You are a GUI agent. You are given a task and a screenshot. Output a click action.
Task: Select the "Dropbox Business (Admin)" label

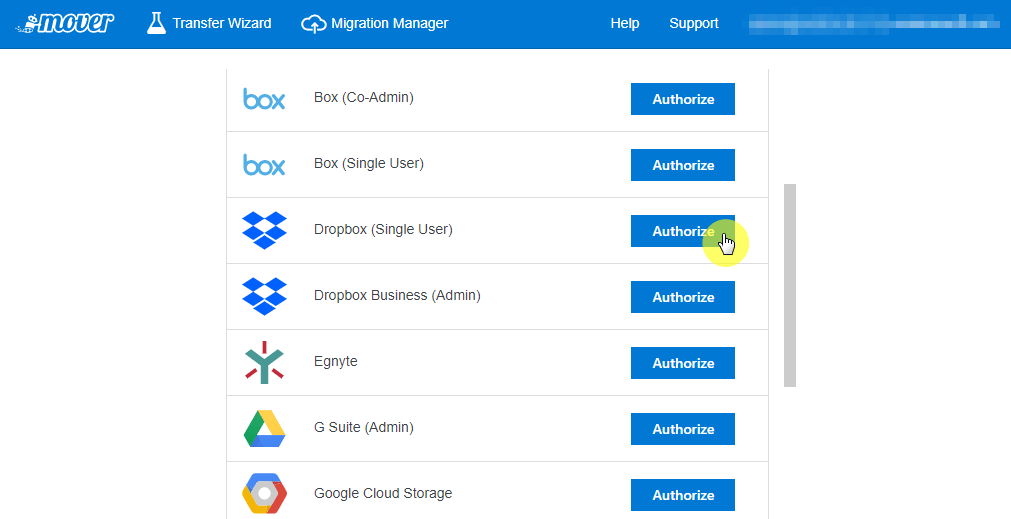point(397,295)
